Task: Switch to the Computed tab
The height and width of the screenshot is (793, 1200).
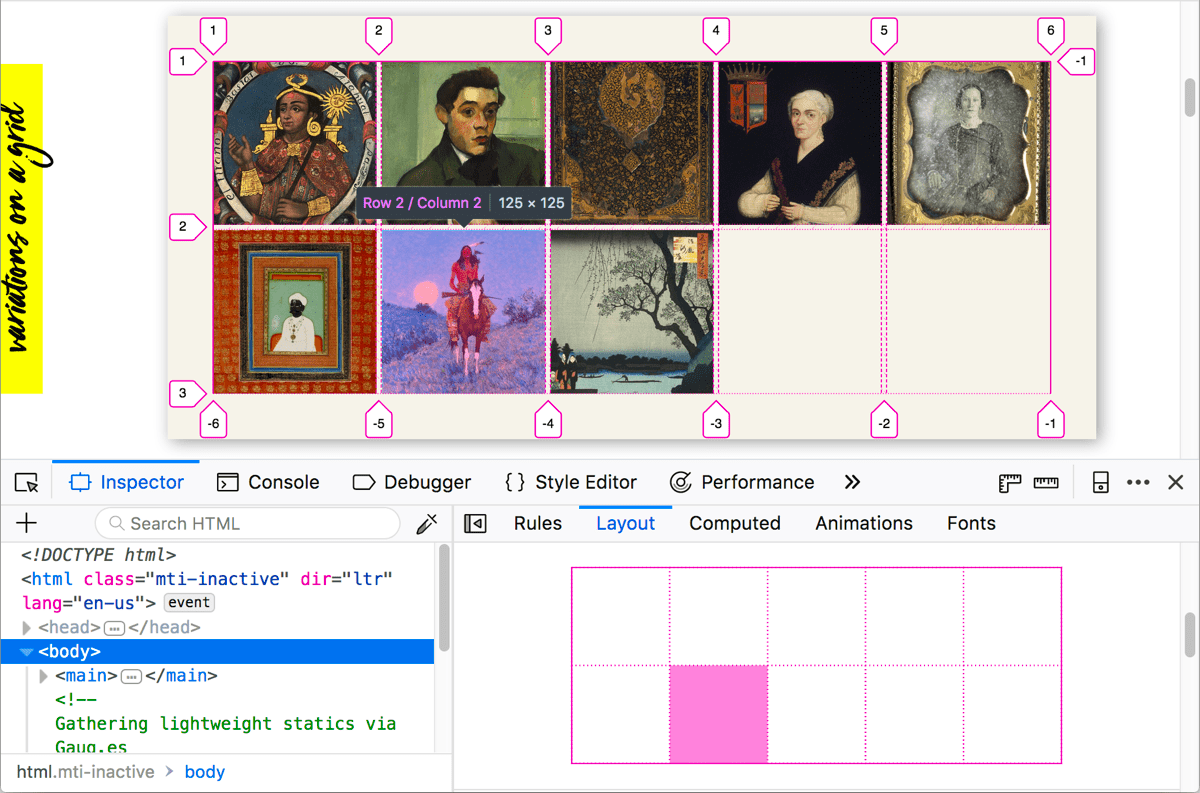Action: tap(734, 523)
